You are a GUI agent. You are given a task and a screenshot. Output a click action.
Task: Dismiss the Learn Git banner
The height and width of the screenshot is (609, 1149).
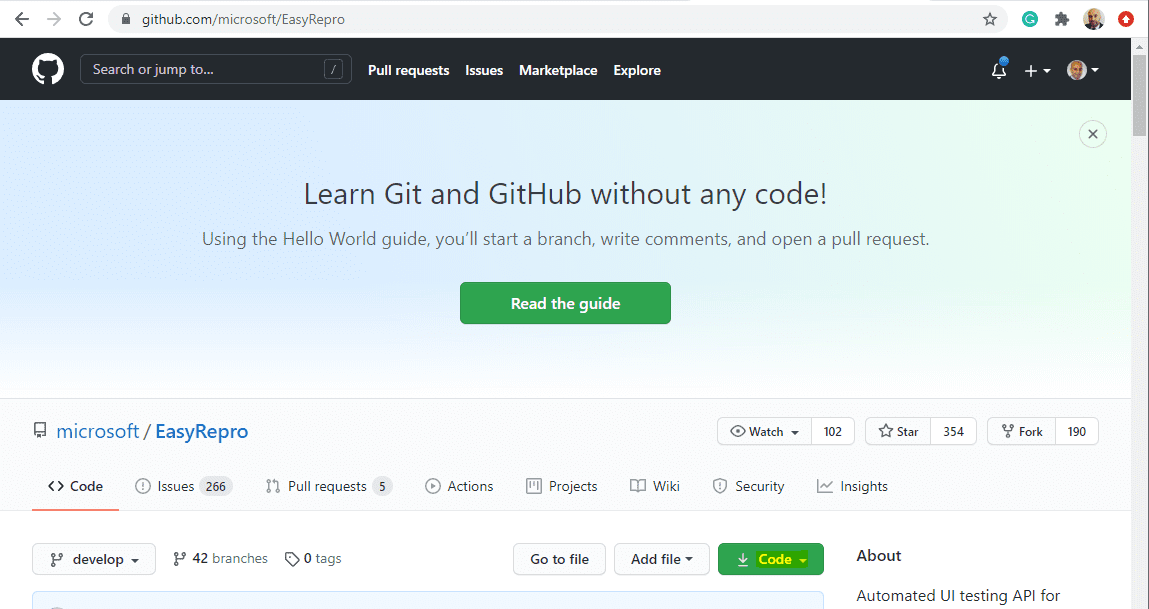click(x=1093, y=134)
